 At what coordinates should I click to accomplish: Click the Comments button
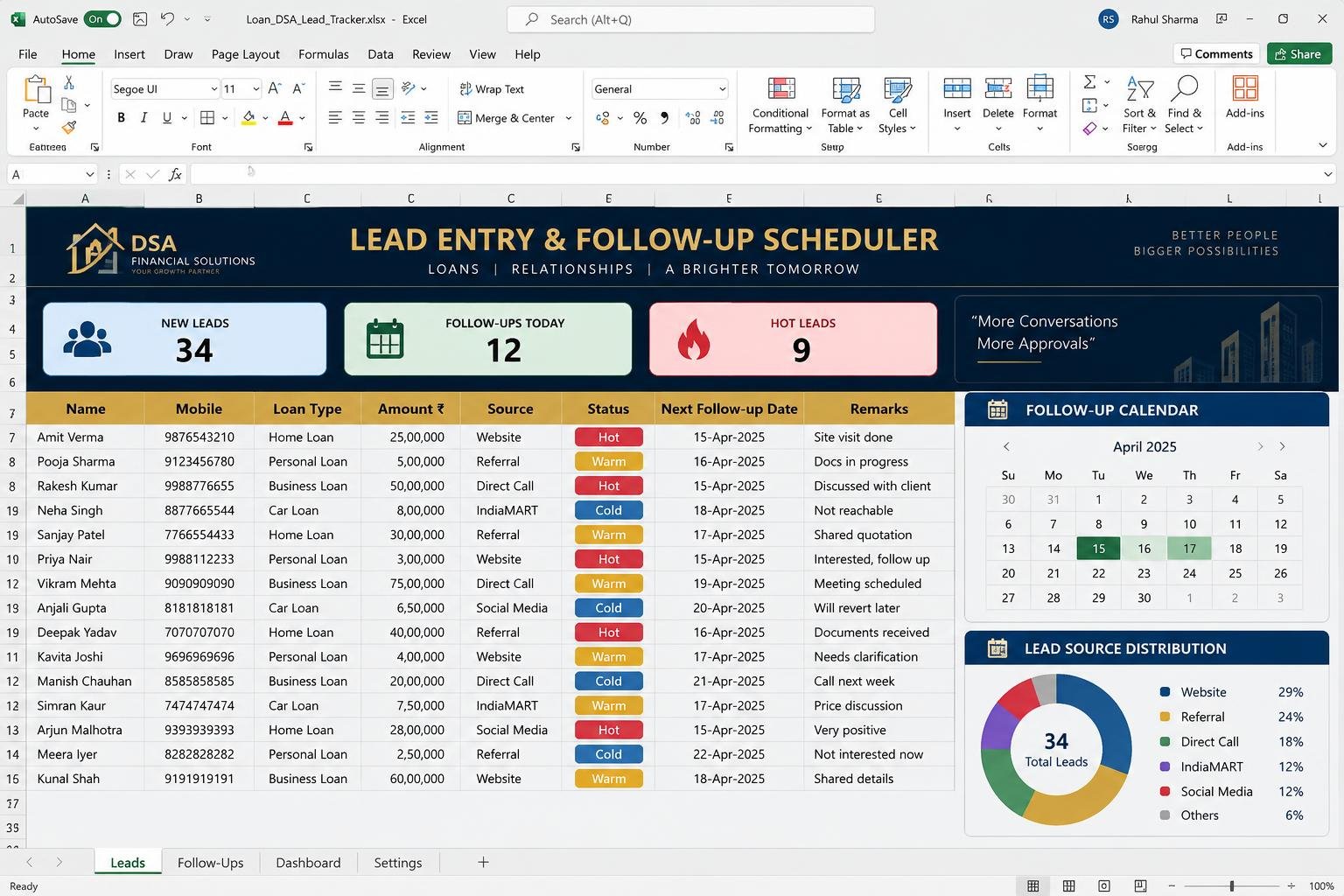[x=1216, y=54]
